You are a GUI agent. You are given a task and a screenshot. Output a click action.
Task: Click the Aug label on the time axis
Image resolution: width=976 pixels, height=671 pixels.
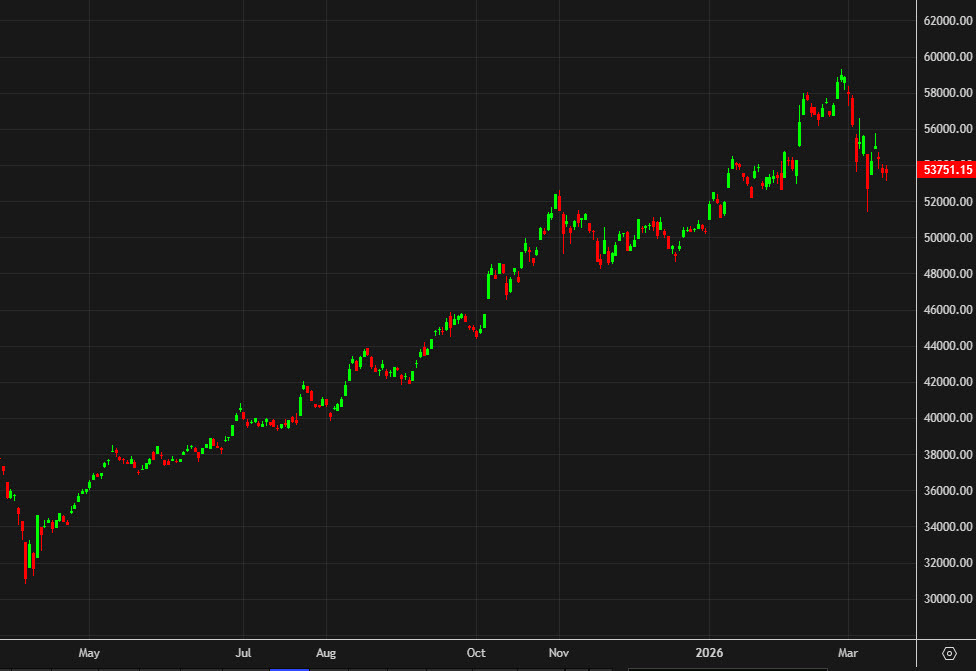point(325,653)
